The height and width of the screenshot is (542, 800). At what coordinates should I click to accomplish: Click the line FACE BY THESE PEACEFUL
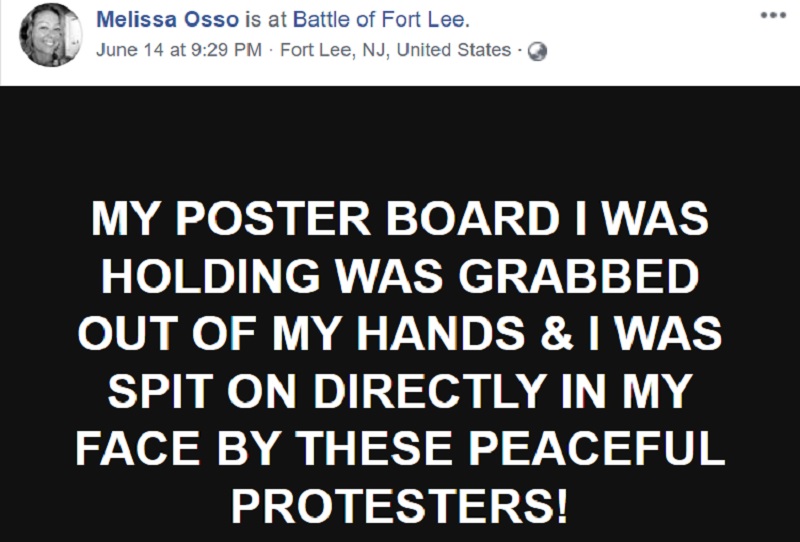(400, 448)
